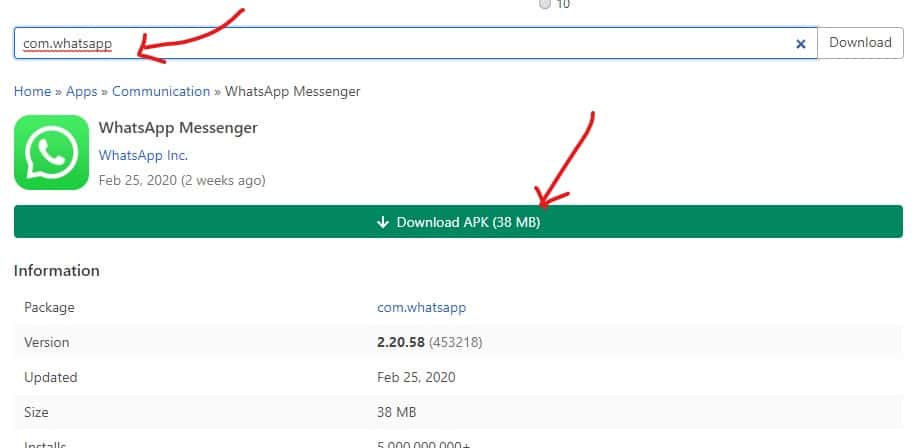
Task: Go to the Home breadcrumb link
Action: coord(32,91)
